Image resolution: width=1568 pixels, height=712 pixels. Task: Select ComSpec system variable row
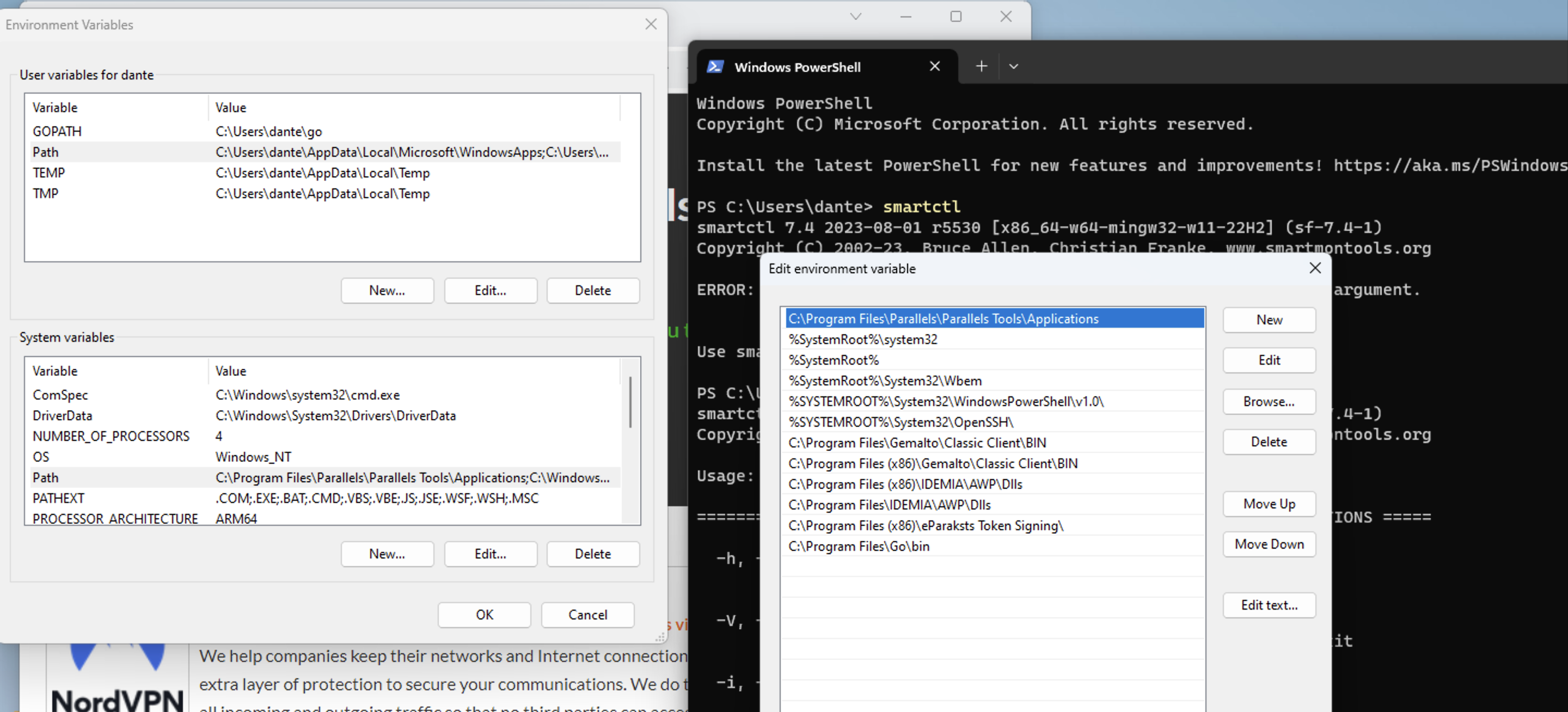[x=325, y=394]
